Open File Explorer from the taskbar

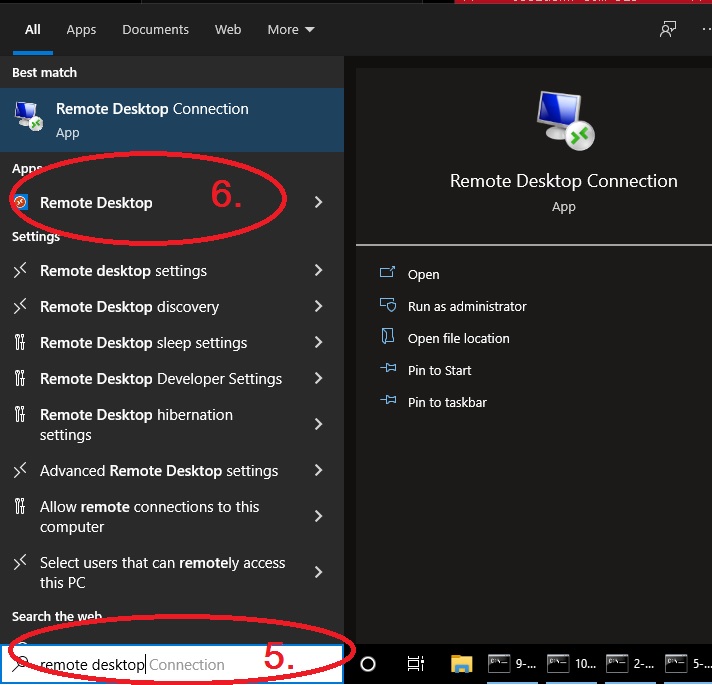pos(461,664)
